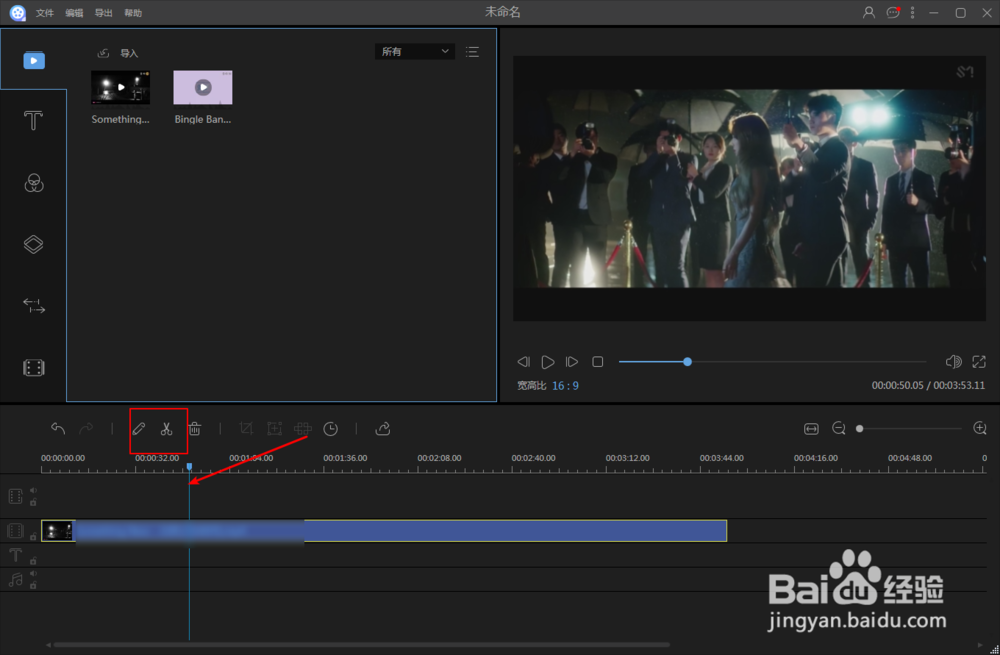Lock the main video track
The width and height of the screenshot is (1000, 655).
tap(33, 537)
